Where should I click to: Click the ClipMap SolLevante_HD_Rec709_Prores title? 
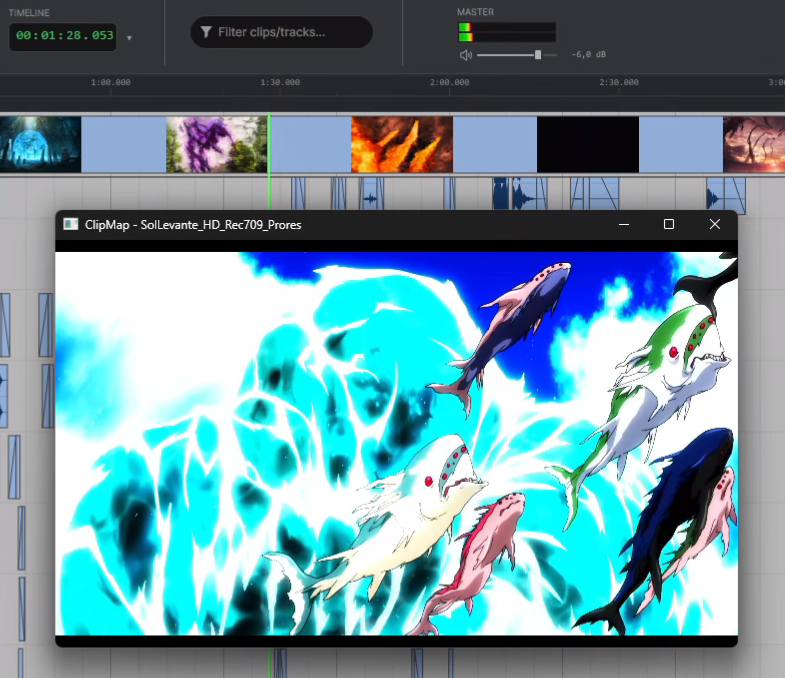[x=193, y=225]
